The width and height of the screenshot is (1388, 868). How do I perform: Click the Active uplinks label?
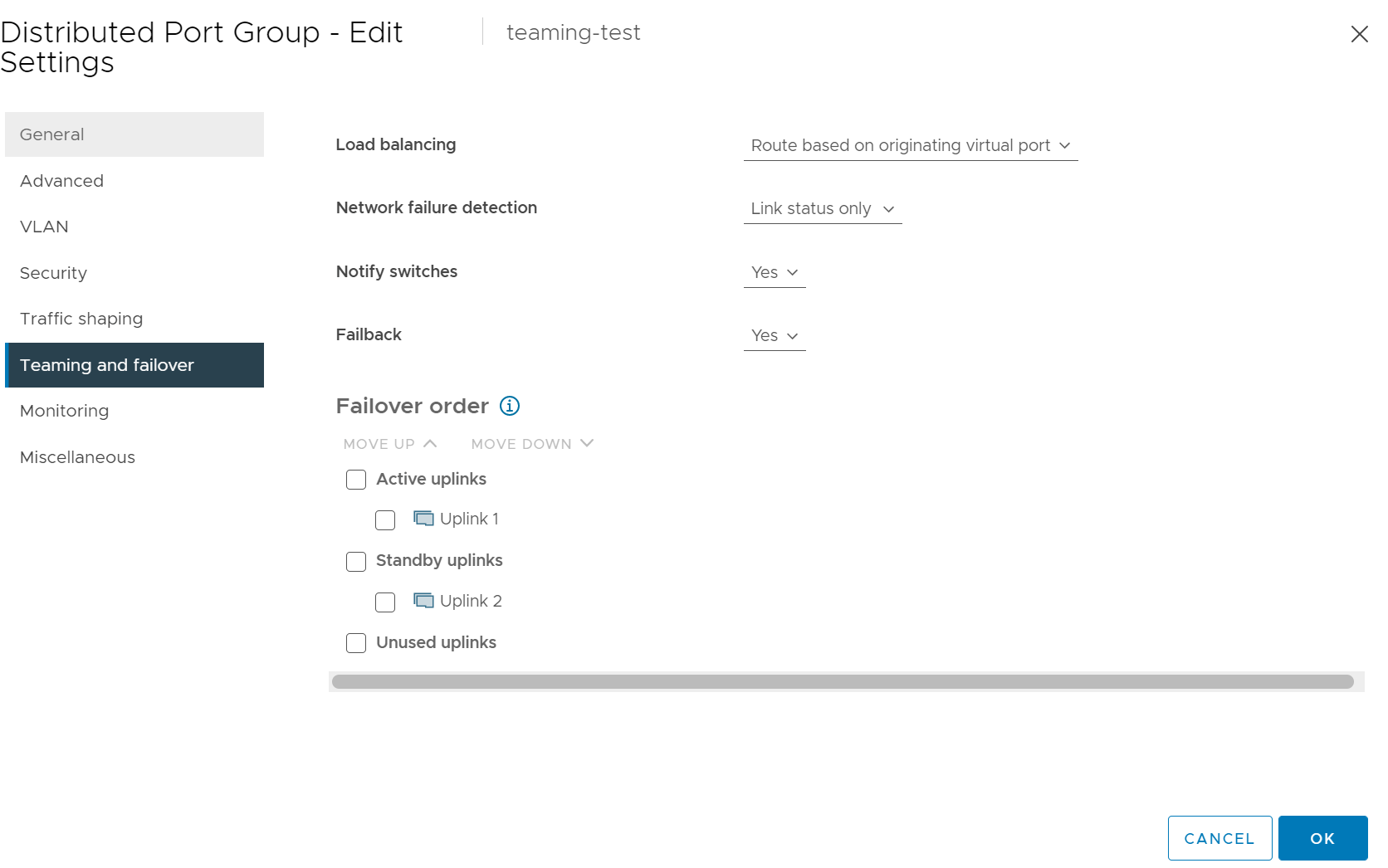[431, 479]
